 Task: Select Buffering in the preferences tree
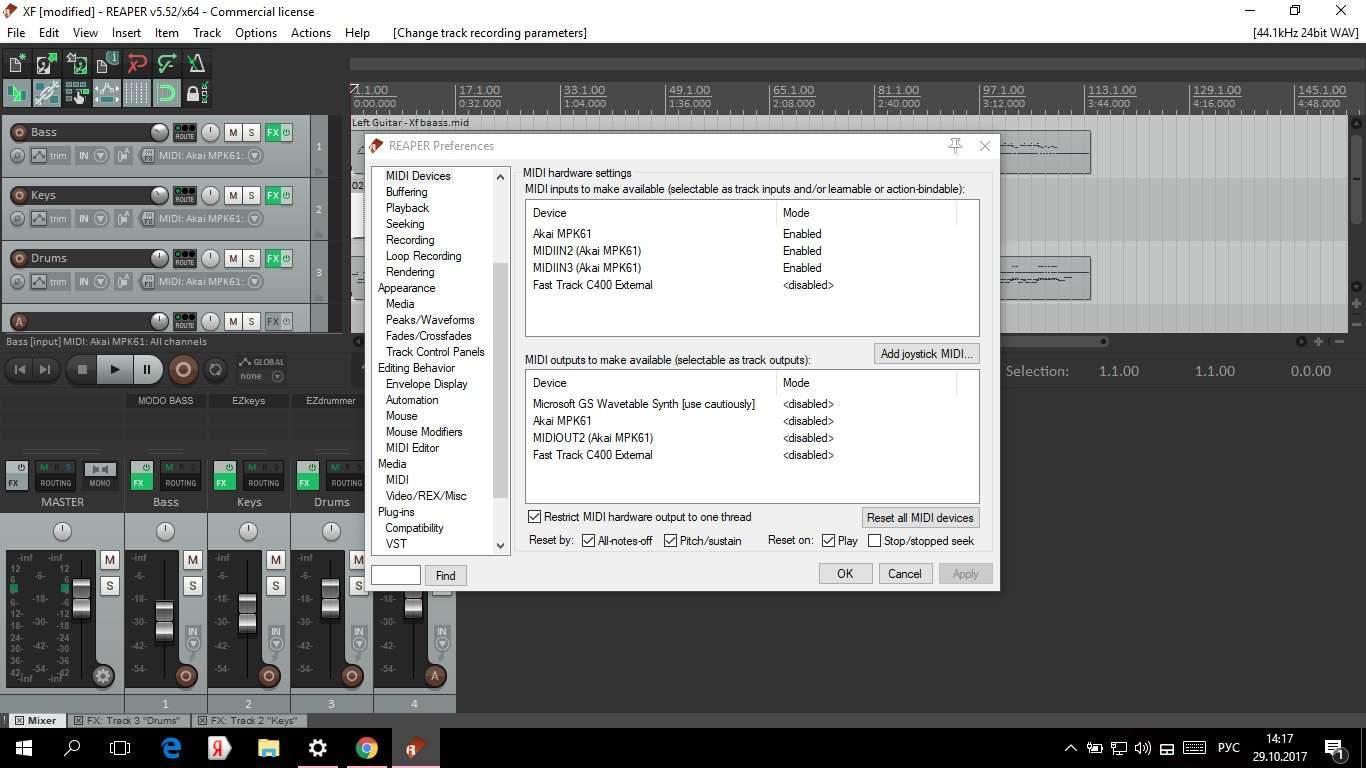(x=406, y=192)
